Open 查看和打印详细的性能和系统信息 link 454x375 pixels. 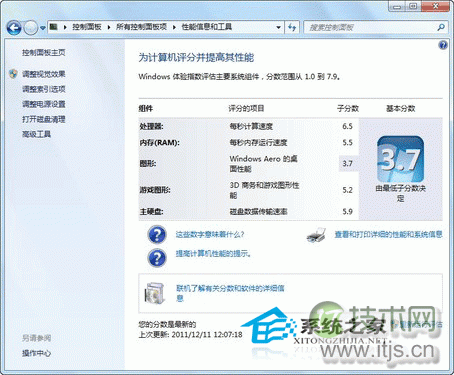coord(388,234)
